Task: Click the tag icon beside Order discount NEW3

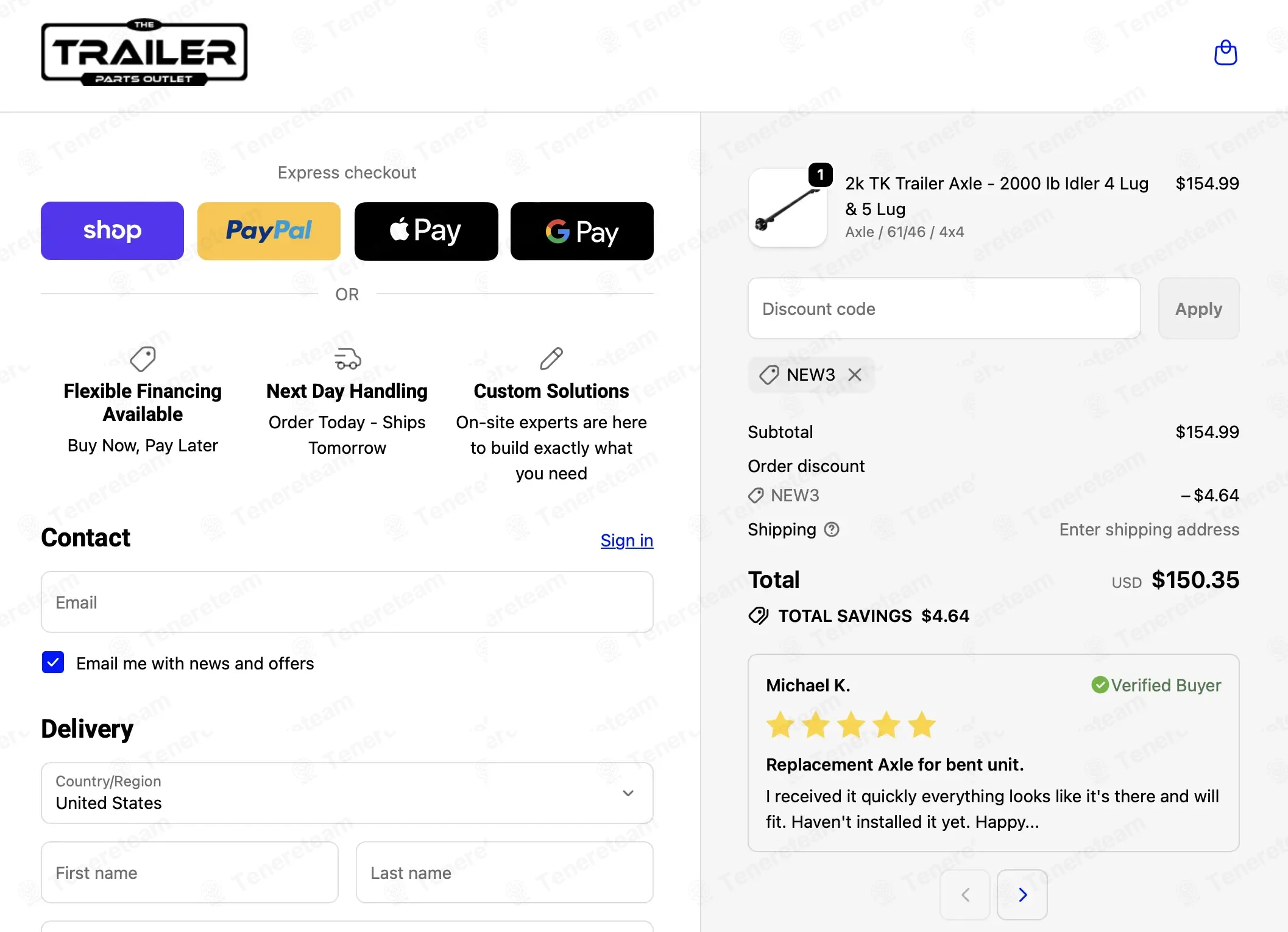Action: [x=756, y=495]
